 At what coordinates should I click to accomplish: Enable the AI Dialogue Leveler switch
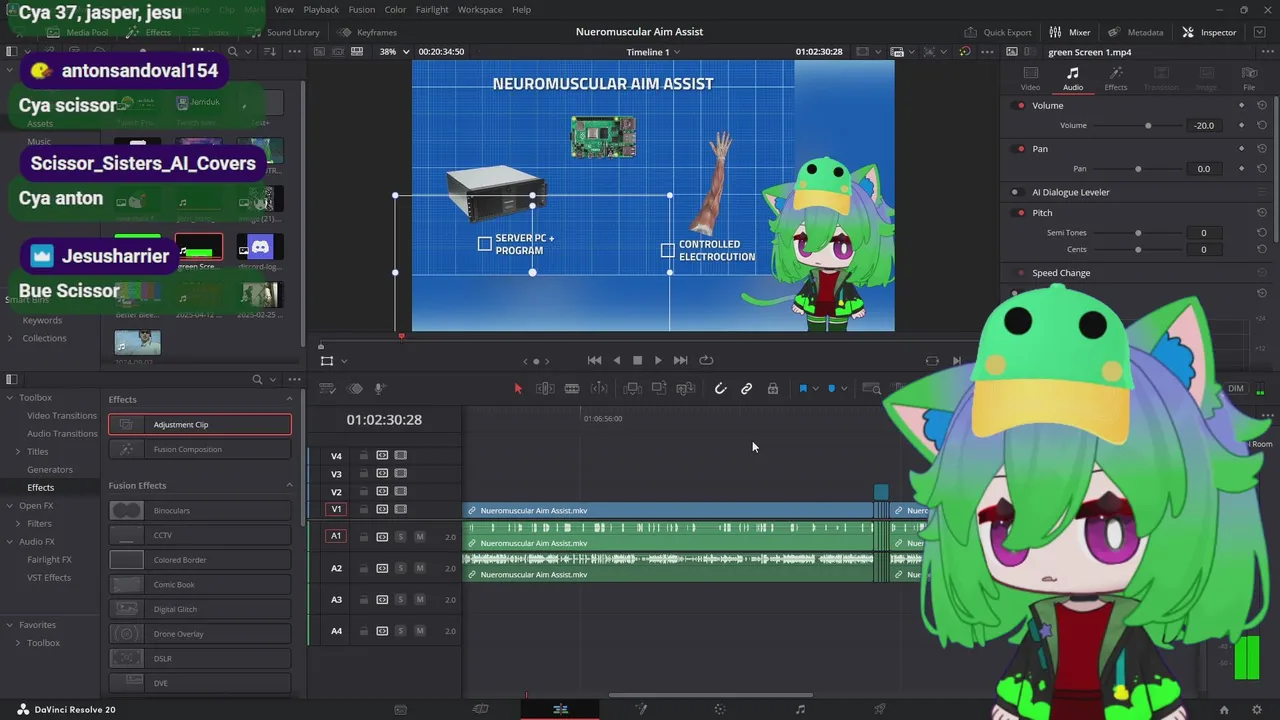point(1020,192)
